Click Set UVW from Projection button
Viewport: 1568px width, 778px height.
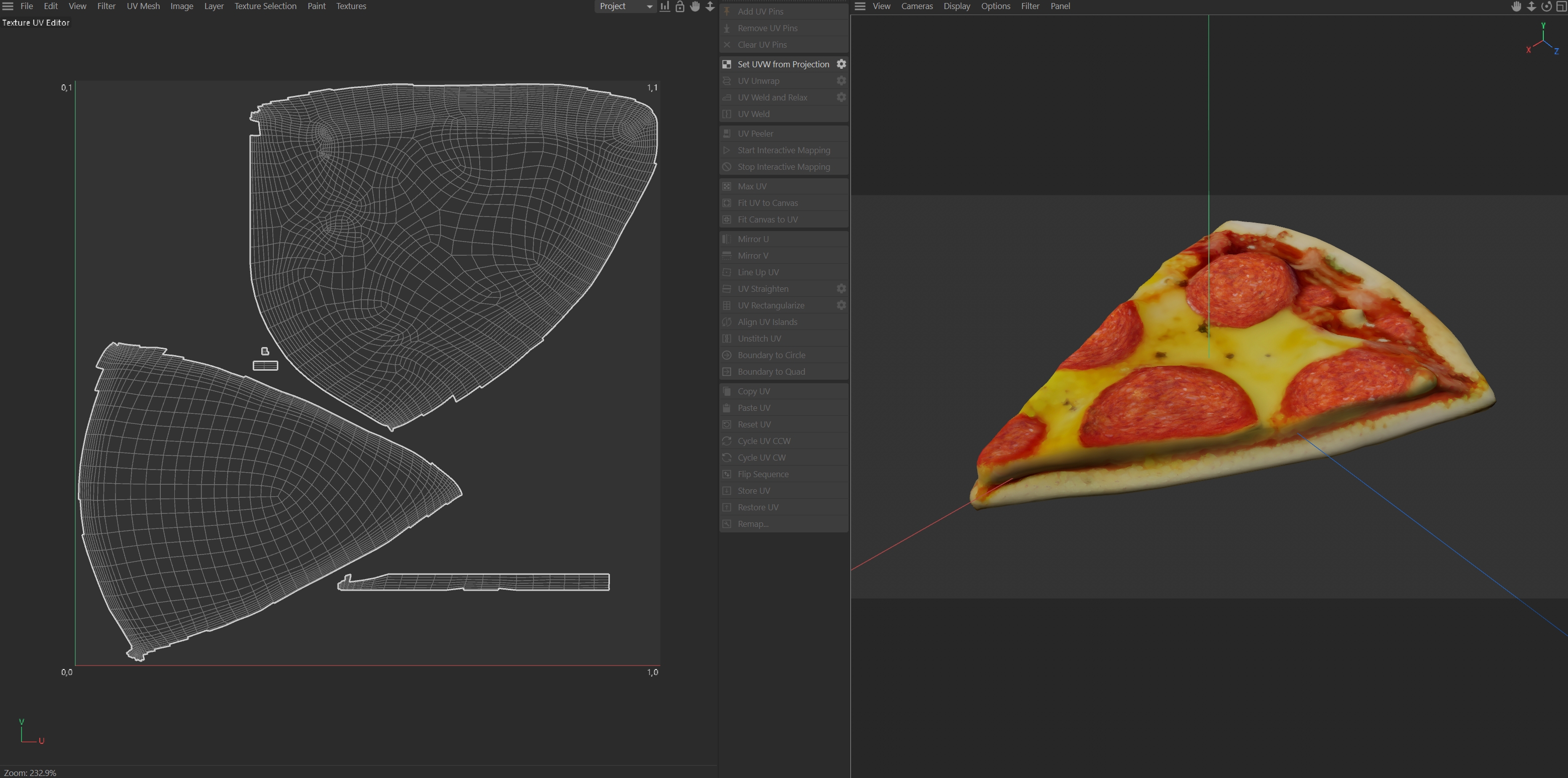click(x=783, y=64)
